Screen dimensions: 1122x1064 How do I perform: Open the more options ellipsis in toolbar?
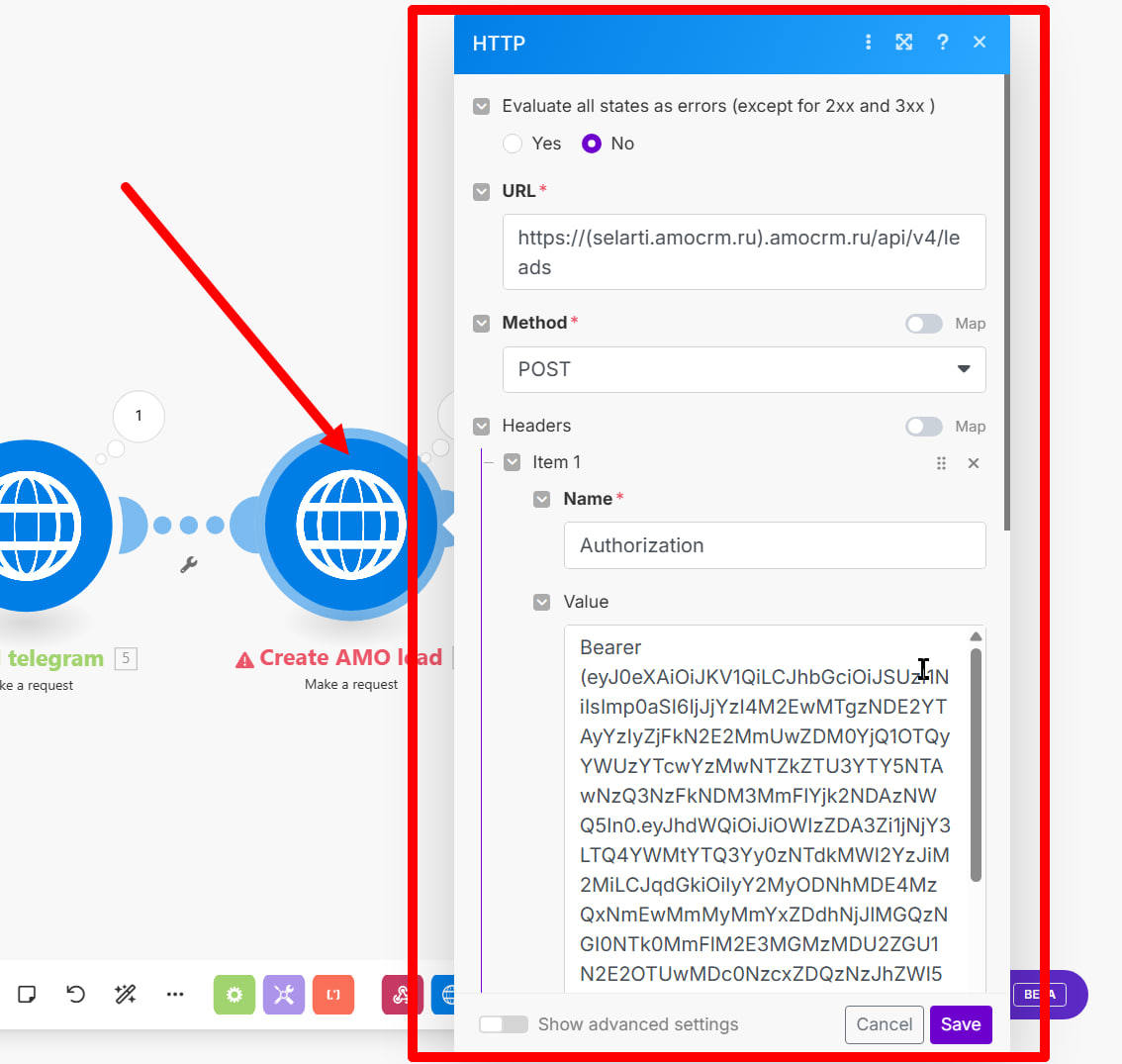pyautogui.click(x=175, y=995)
